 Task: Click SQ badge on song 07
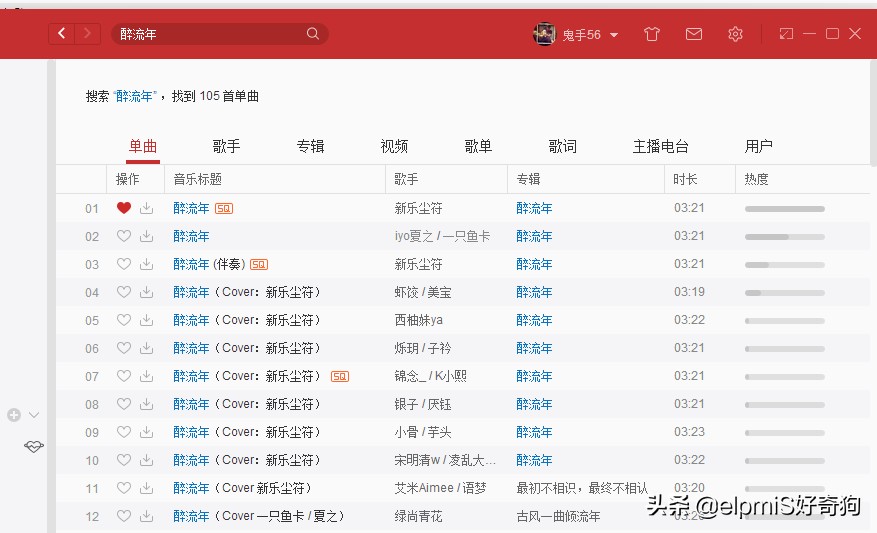[x=340, y=376]
